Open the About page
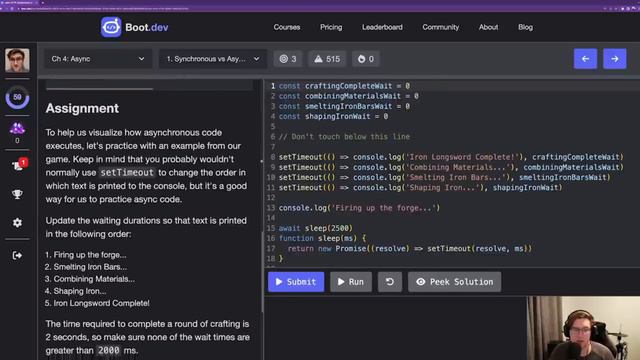Viewport: 640px width, 360px height. (488, 27)
